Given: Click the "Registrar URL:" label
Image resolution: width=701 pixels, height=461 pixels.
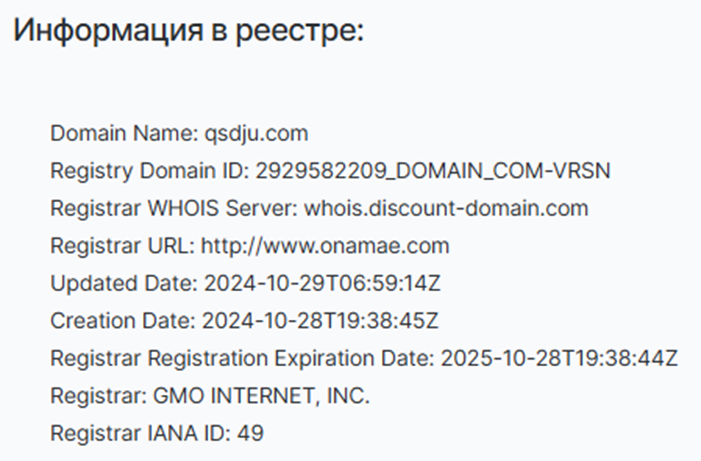Looking at the screenshot, I should point(123,245).
